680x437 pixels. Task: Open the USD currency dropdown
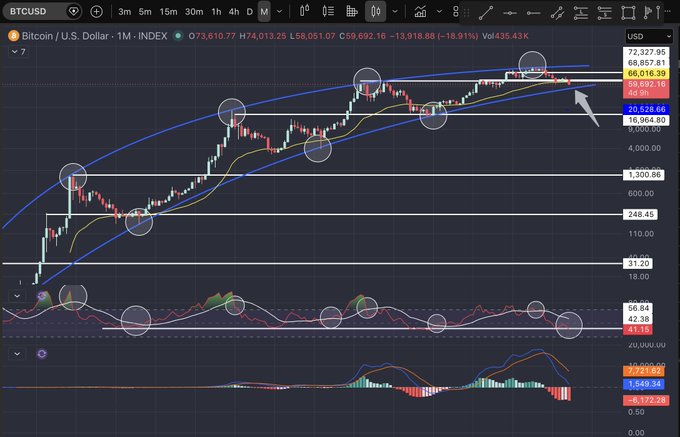648,36
